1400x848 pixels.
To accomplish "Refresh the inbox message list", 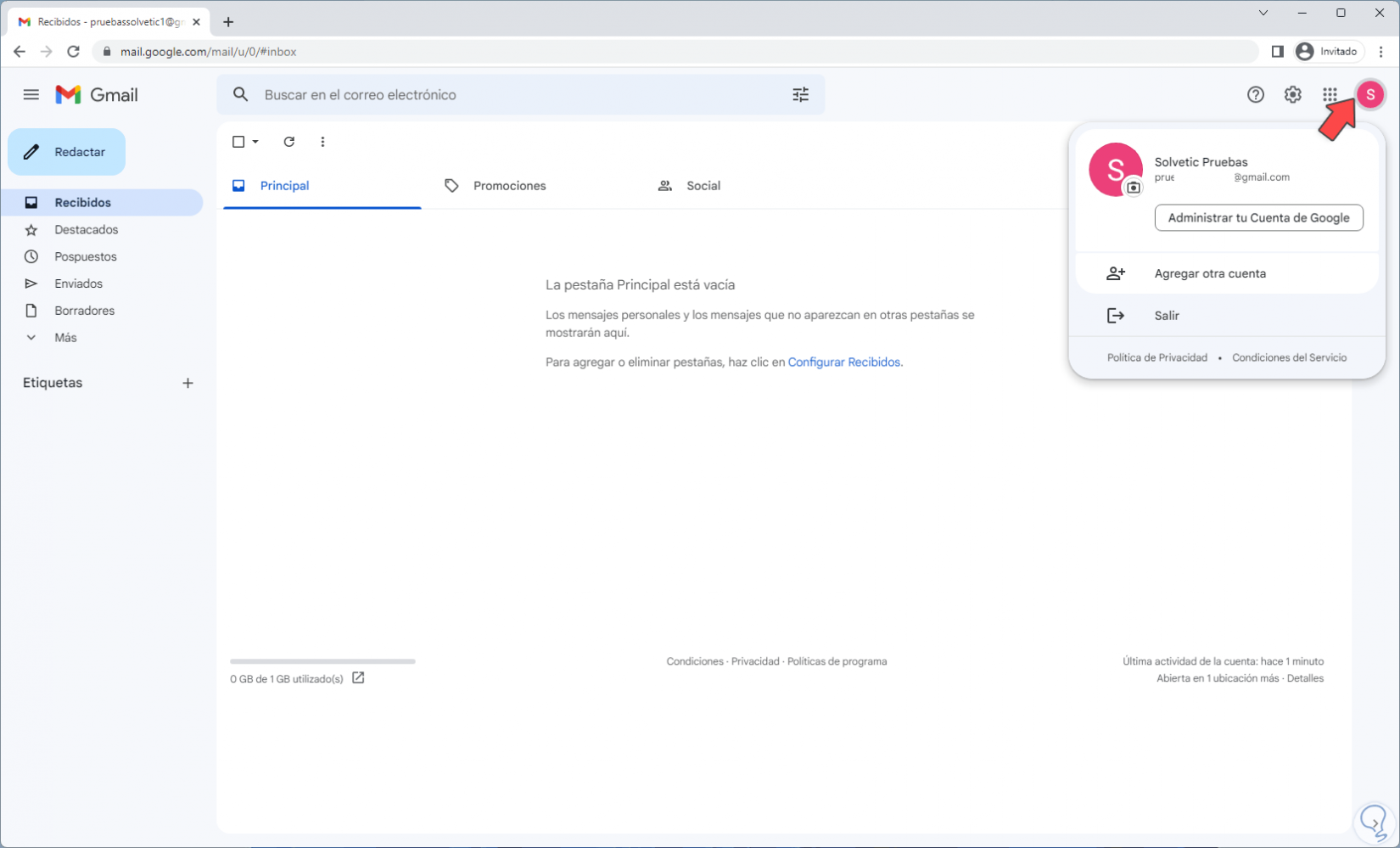I will pos(289,142).
